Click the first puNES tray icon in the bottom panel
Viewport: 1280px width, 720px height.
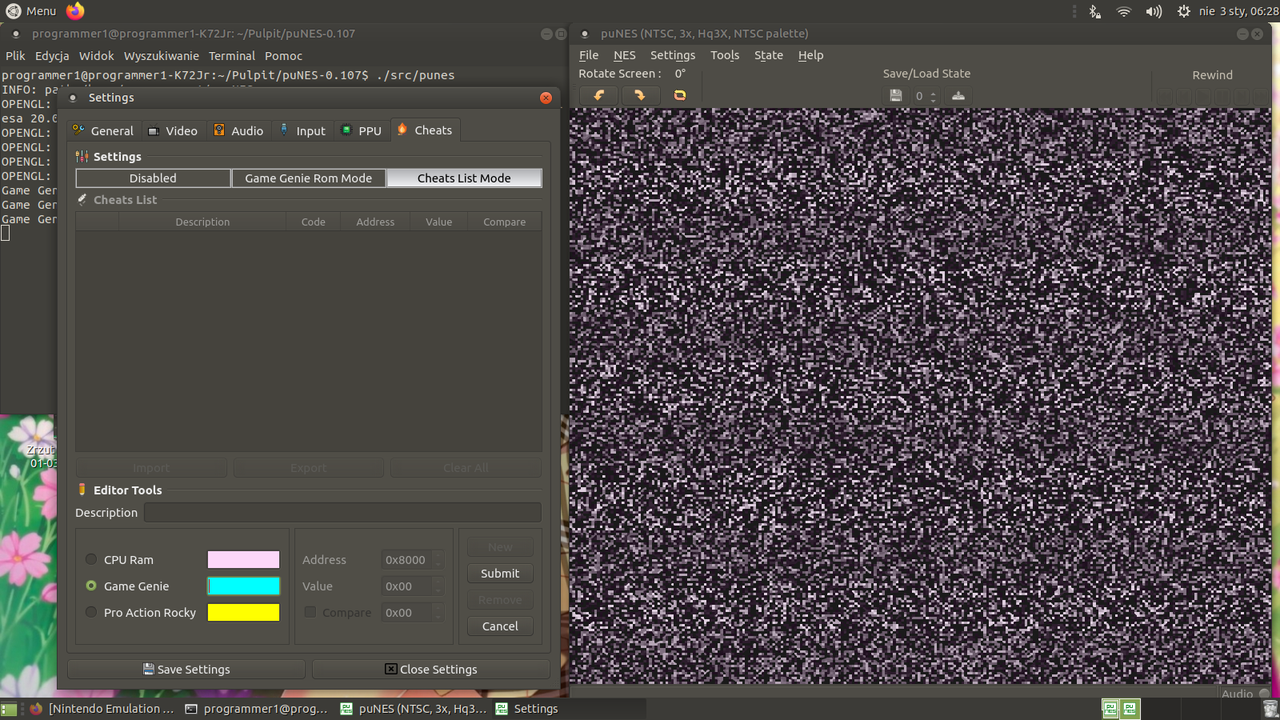(1110, 709)
